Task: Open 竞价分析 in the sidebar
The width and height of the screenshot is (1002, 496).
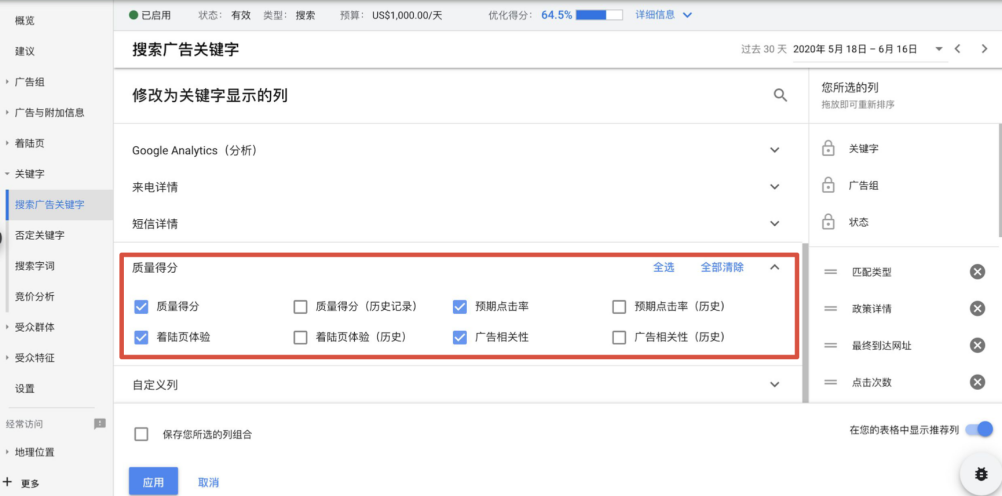Action: tap(35, 297)
